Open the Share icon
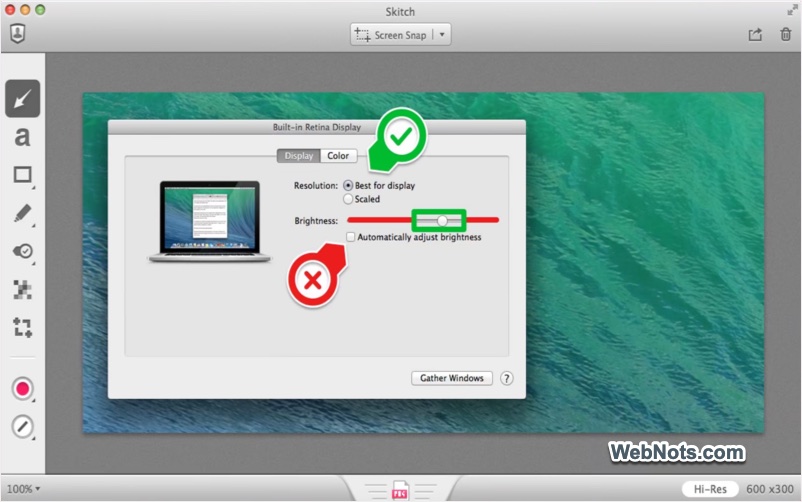 755,34
